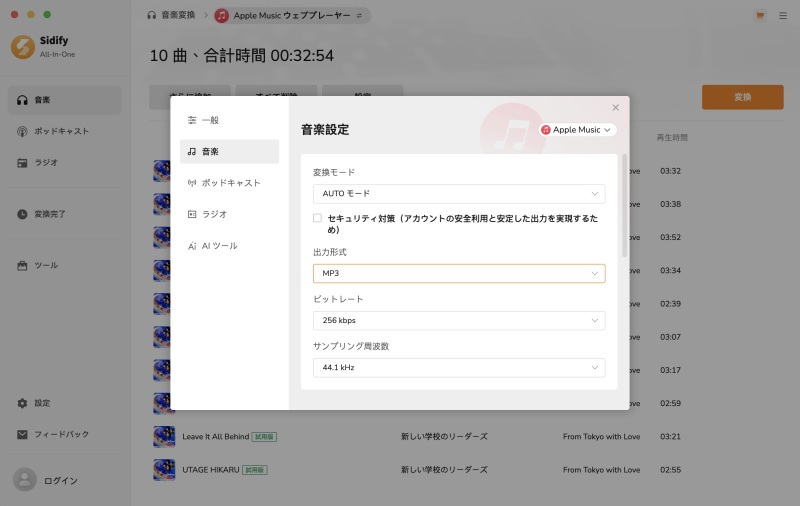Select the 音楽 settings tab
The height and width of the screenshot is (506, 800).
pyautogui.click(x=229, y=151)
